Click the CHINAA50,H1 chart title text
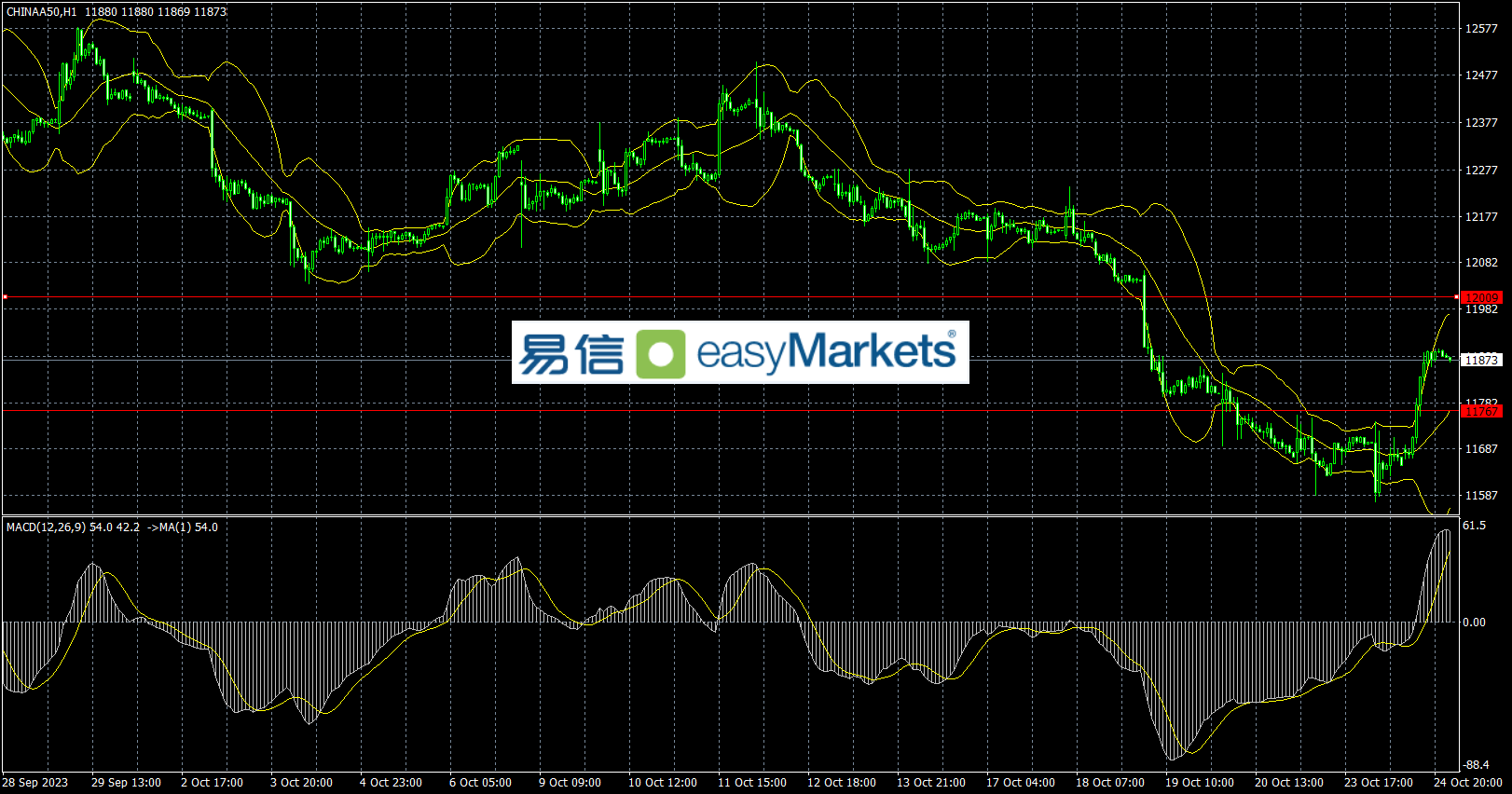The image size is (1512, 794). tap(42, 12)
